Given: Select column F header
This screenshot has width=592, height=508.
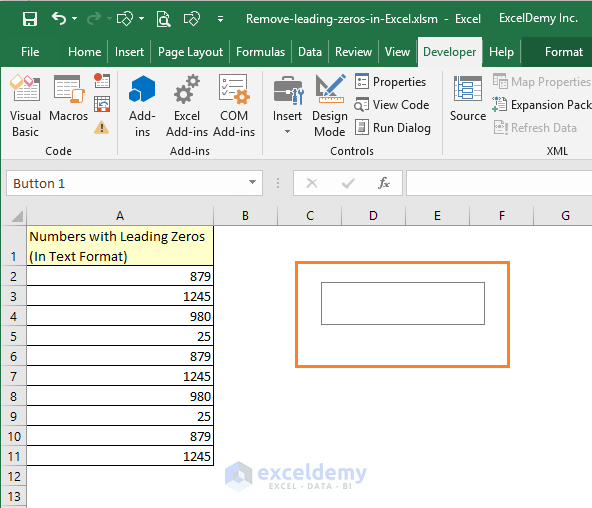Looking at the screenshot, I should pos(501,216).
